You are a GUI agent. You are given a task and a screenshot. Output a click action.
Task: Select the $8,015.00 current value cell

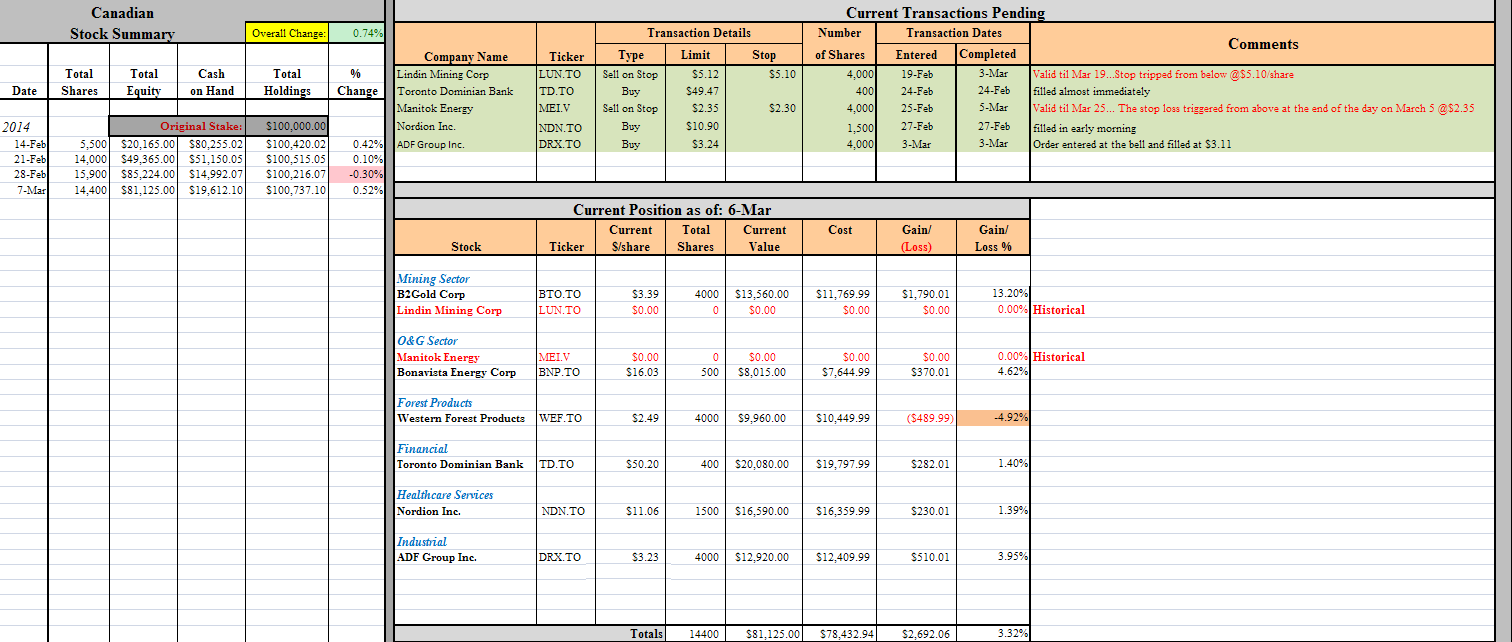point(762,372)
